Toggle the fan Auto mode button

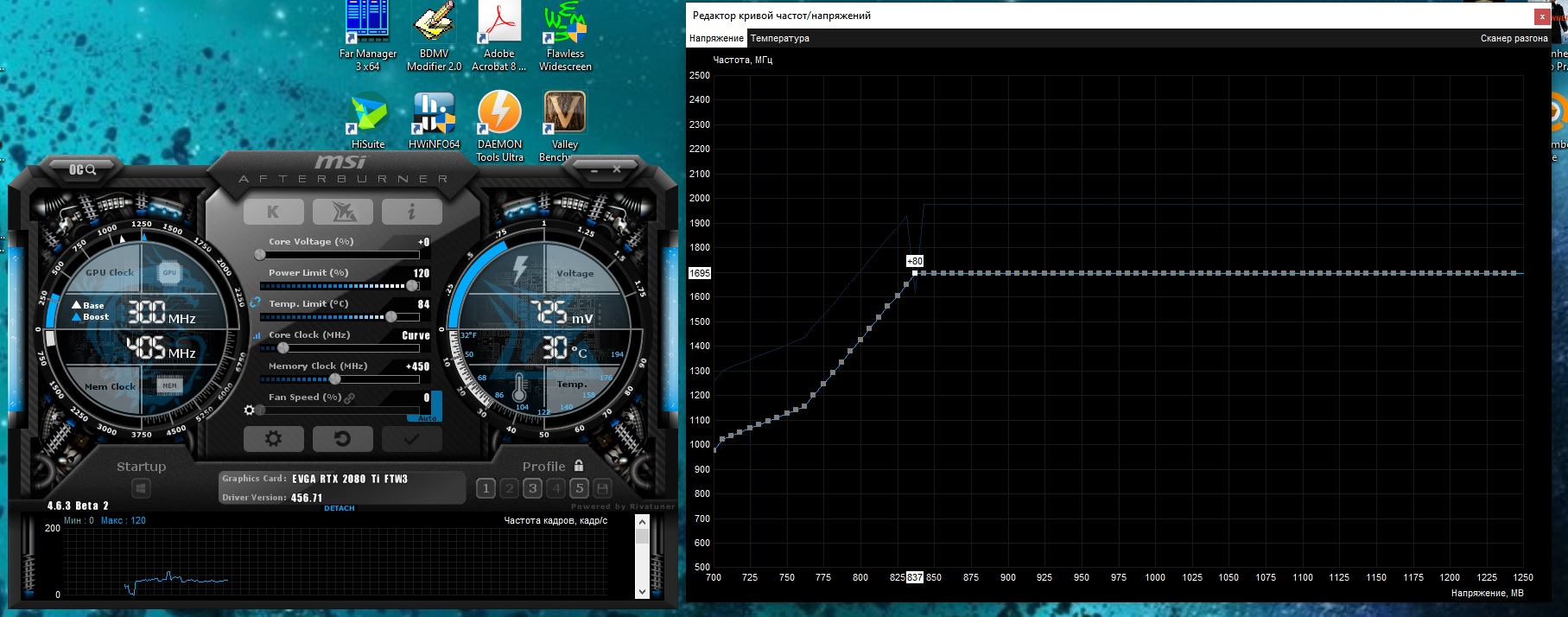tap(427, 418)
